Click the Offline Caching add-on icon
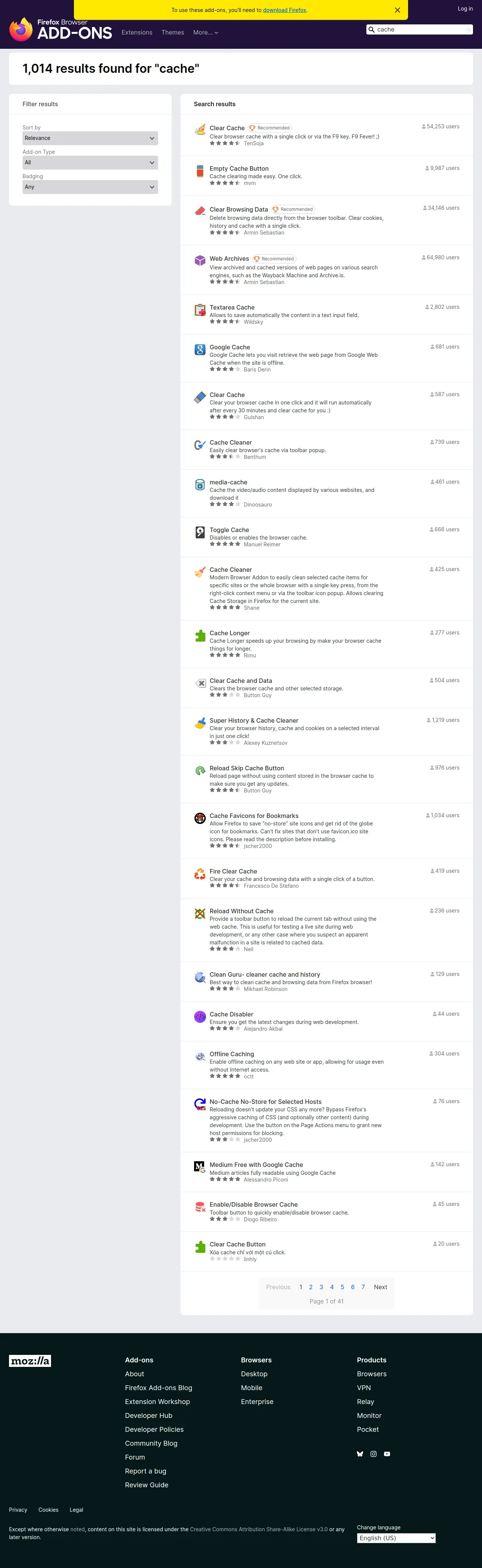The height and width of the screenshot is (1568, 482). click(200, 1057)
